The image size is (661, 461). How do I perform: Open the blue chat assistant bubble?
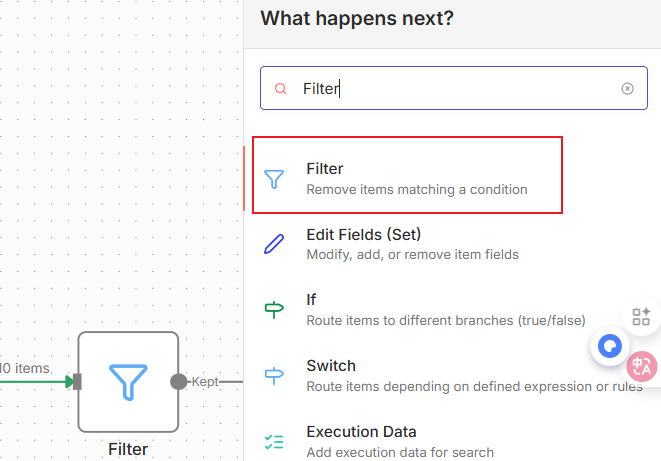click(609, 347)
